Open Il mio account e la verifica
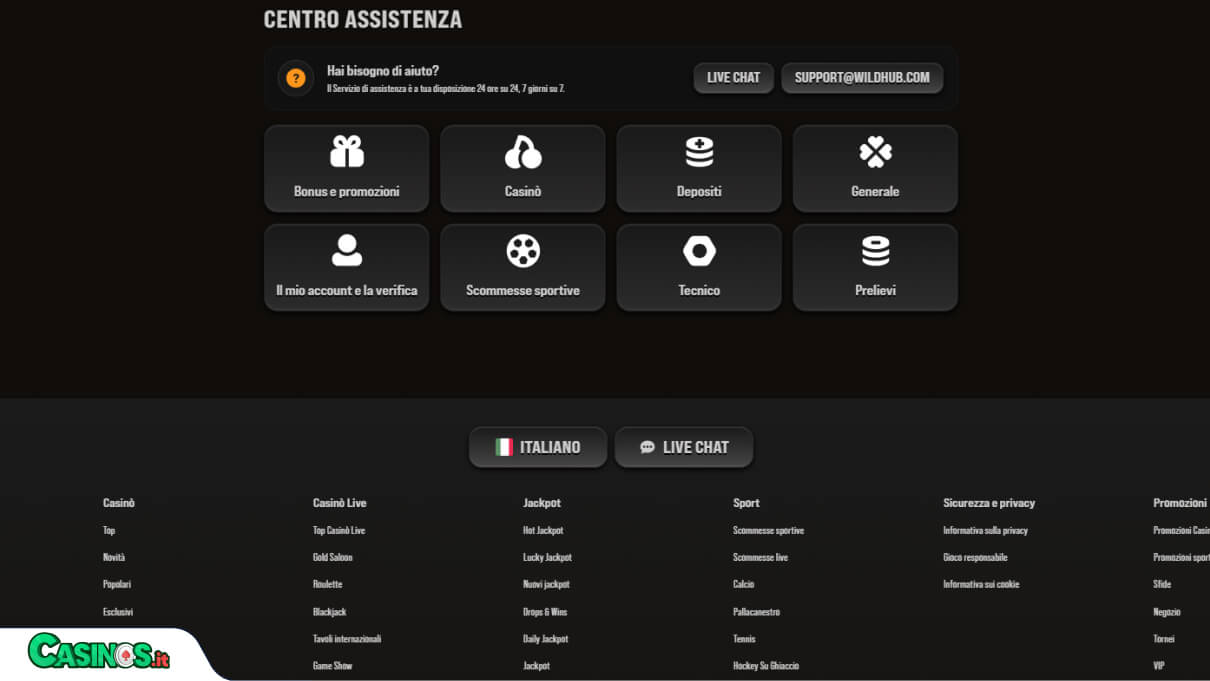The width and height of the screenshot is (1210, 681). point(346,267)
